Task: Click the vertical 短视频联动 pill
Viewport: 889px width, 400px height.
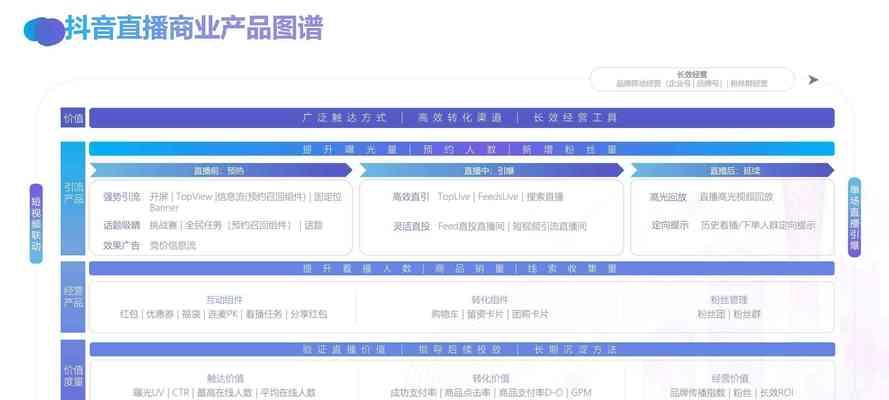Action: (36, 223)
